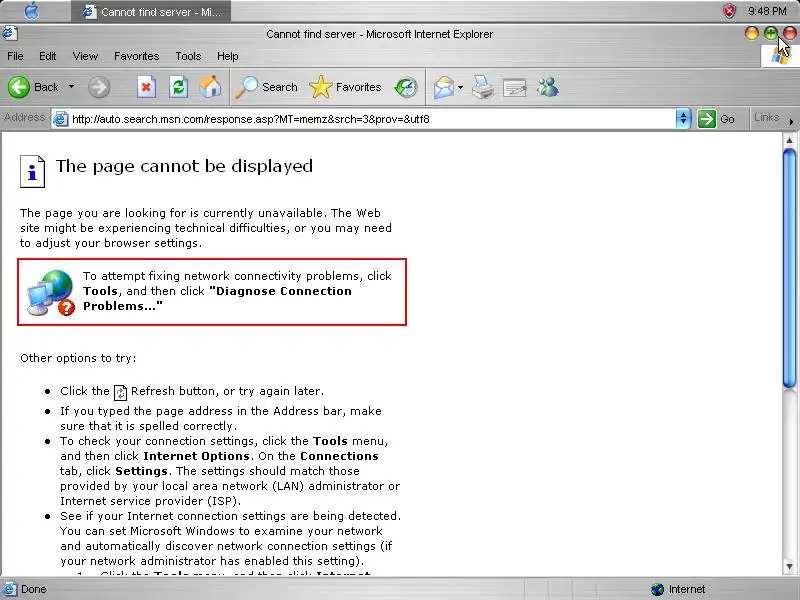Click the info page icon beside heading
Image resolution: width=800 pixels, height=600 pixels.
[x=32, y=171]
